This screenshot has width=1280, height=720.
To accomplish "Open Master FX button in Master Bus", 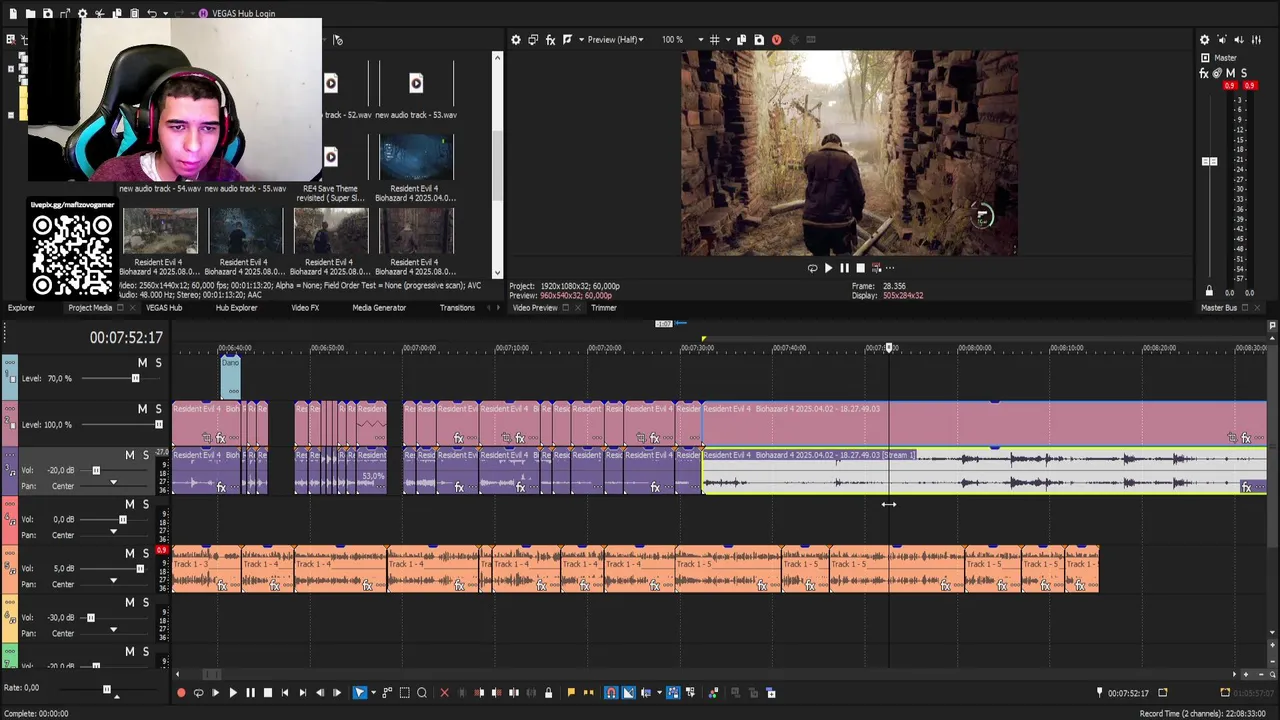I will point(1204,73).
